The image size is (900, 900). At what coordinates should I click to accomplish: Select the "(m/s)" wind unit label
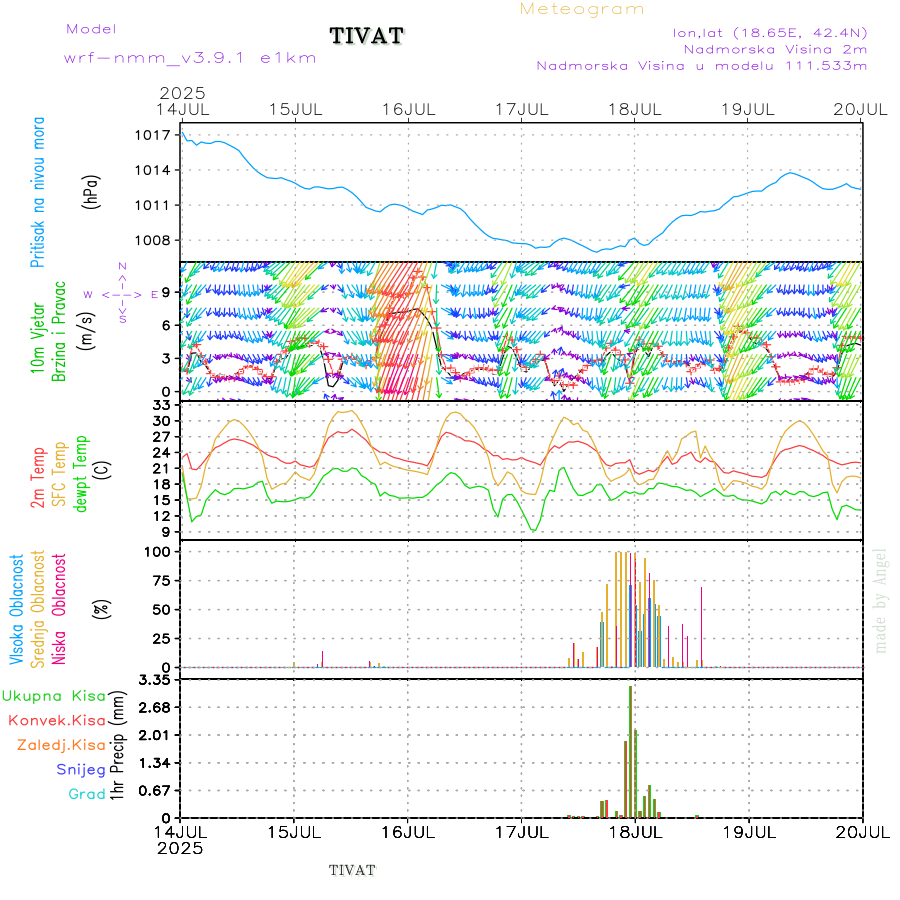click(x=87, y=331)
